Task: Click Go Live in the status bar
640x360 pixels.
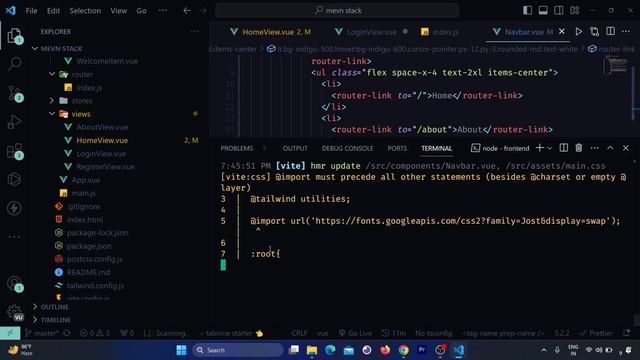Action: [x=355, y=333]
